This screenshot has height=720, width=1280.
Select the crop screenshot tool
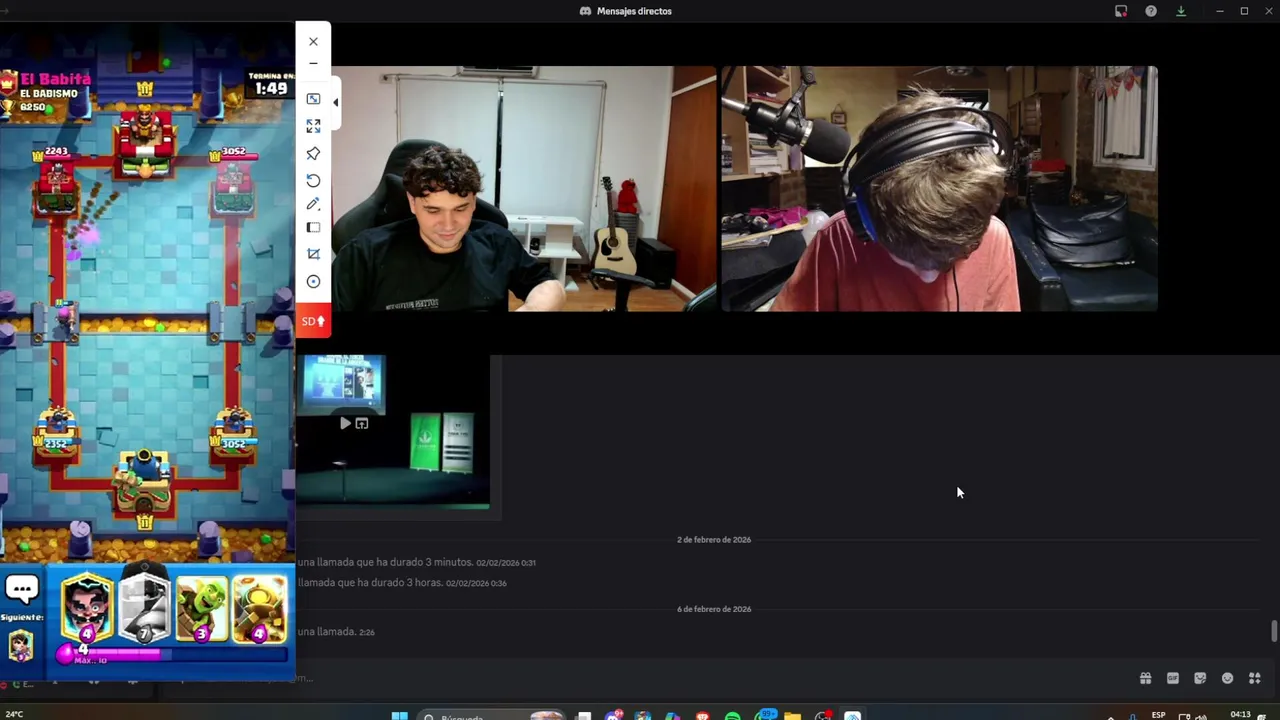313,254
